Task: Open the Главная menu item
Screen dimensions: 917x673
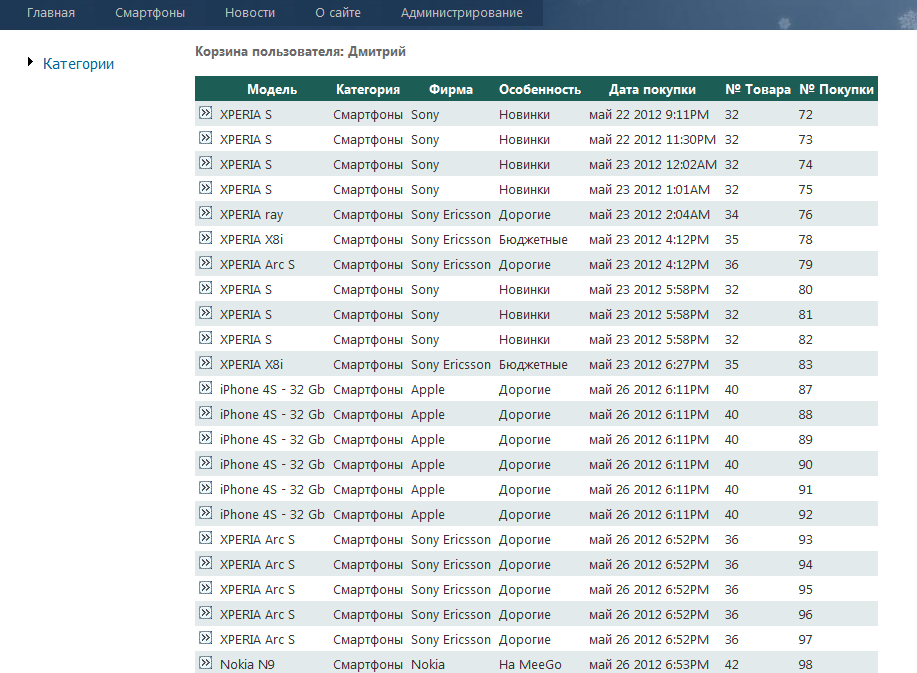Action: 51,13
